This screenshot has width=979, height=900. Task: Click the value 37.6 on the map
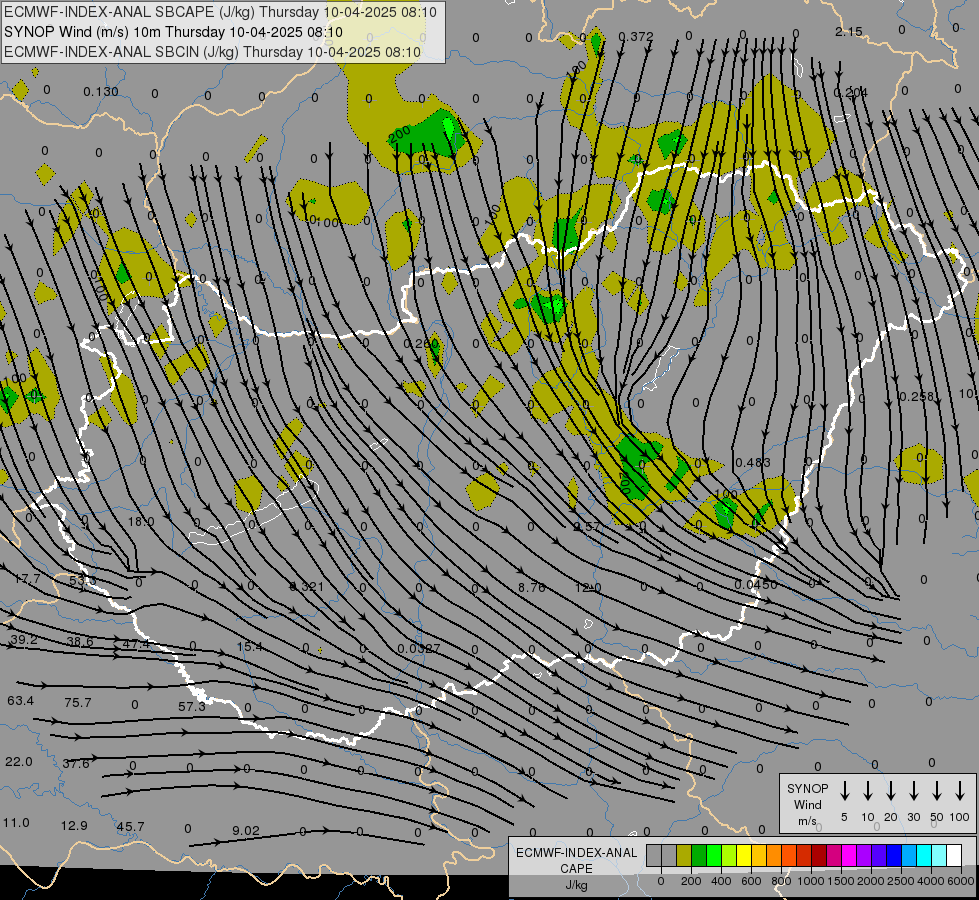point(76,764)
